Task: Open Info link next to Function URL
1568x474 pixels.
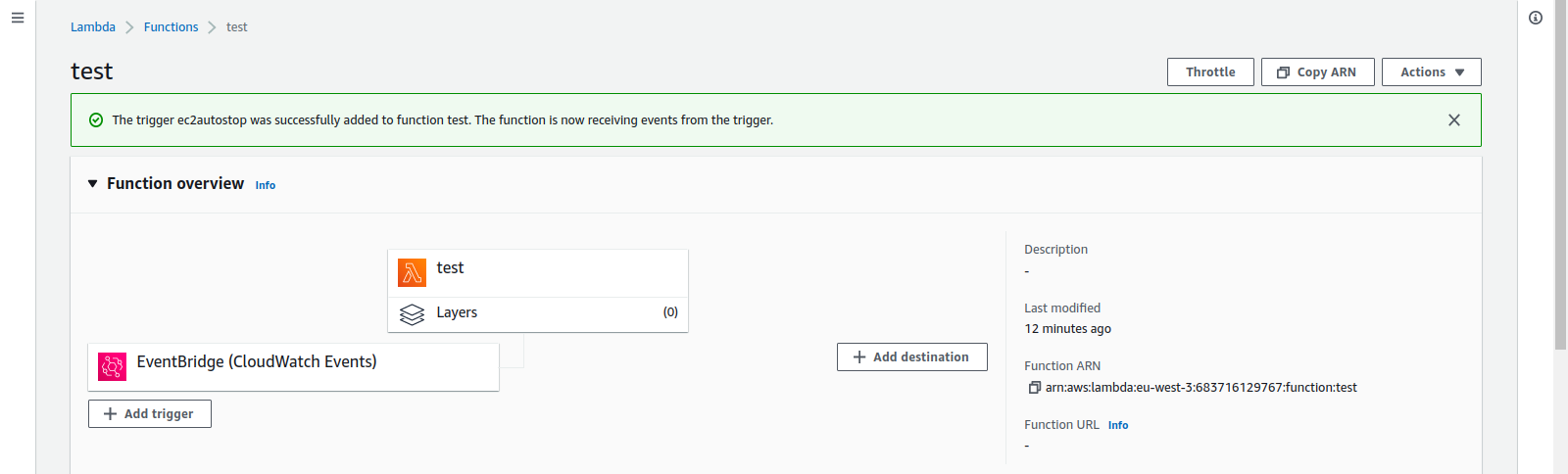Action: pyautogui.click(x=1118, y=425)
